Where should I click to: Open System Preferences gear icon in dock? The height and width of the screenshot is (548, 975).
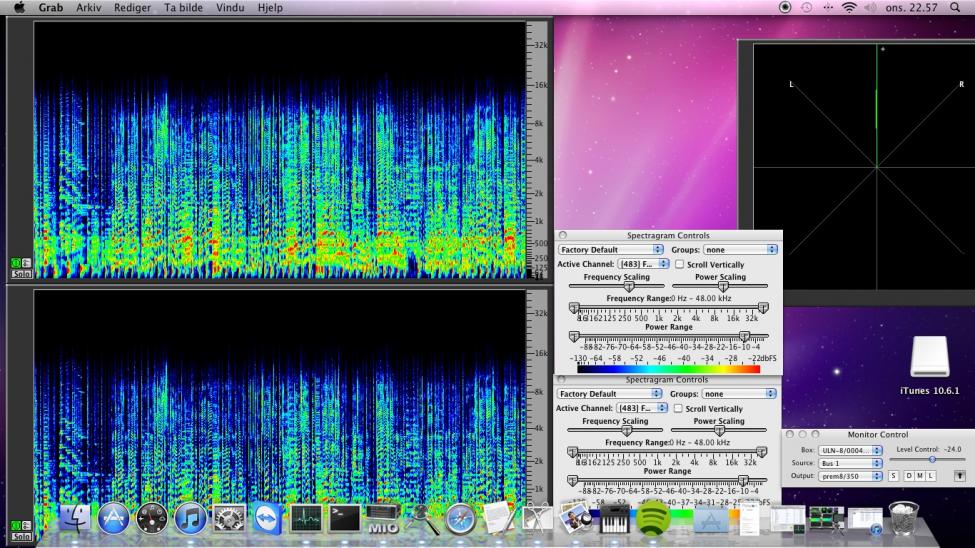pos(229,519)
